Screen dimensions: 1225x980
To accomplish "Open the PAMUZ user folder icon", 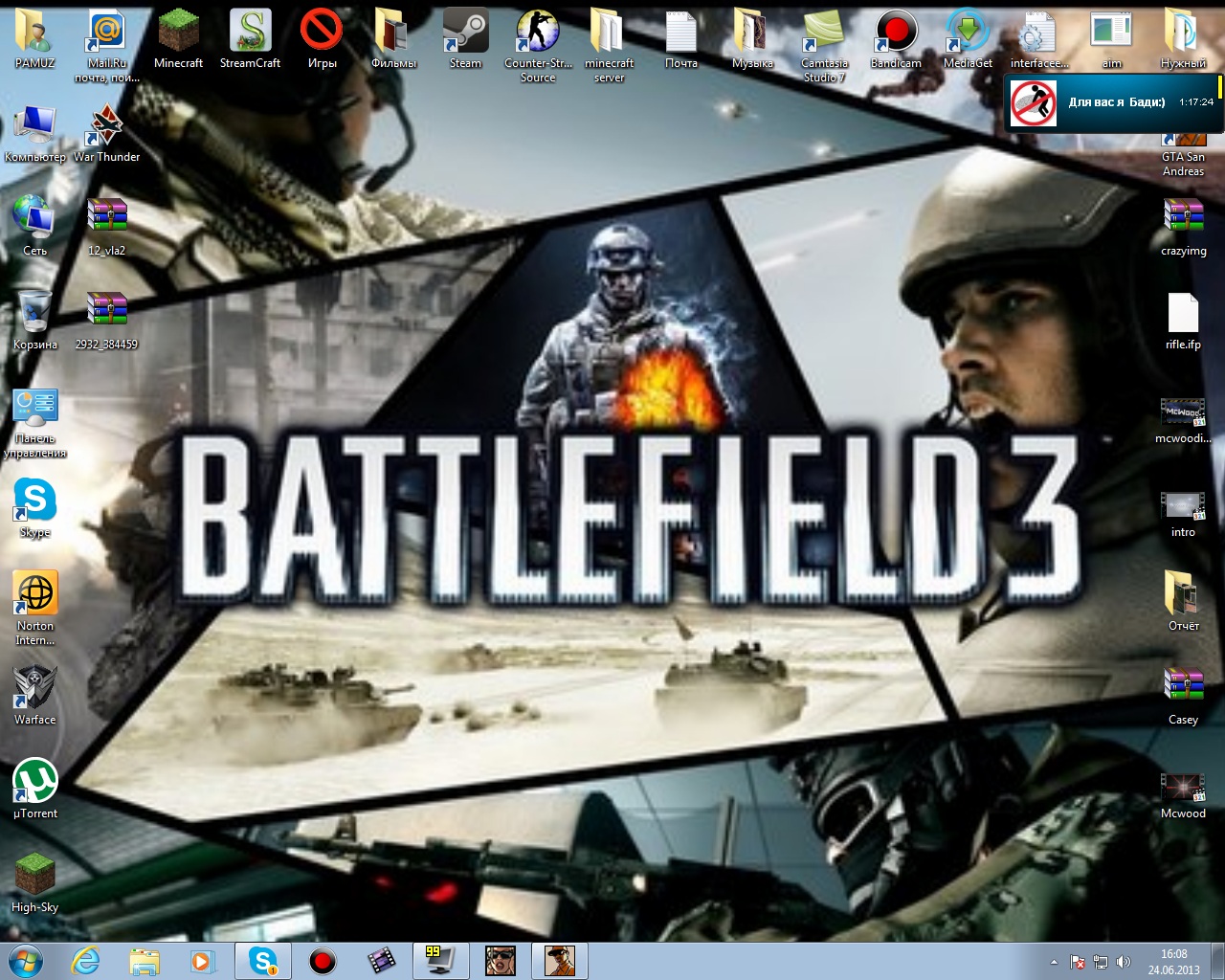I will coord(34,38).
